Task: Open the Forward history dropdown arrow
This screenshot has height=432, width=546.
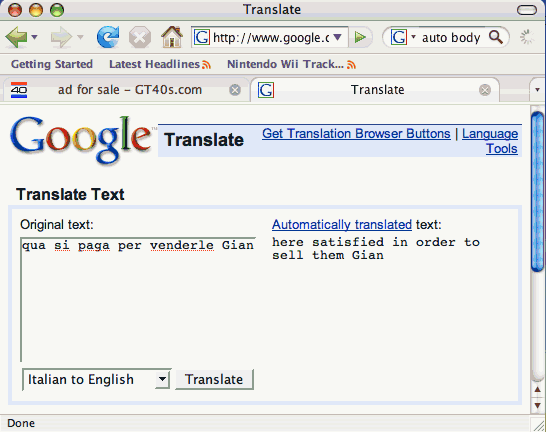Action: [x=80, y=37]
